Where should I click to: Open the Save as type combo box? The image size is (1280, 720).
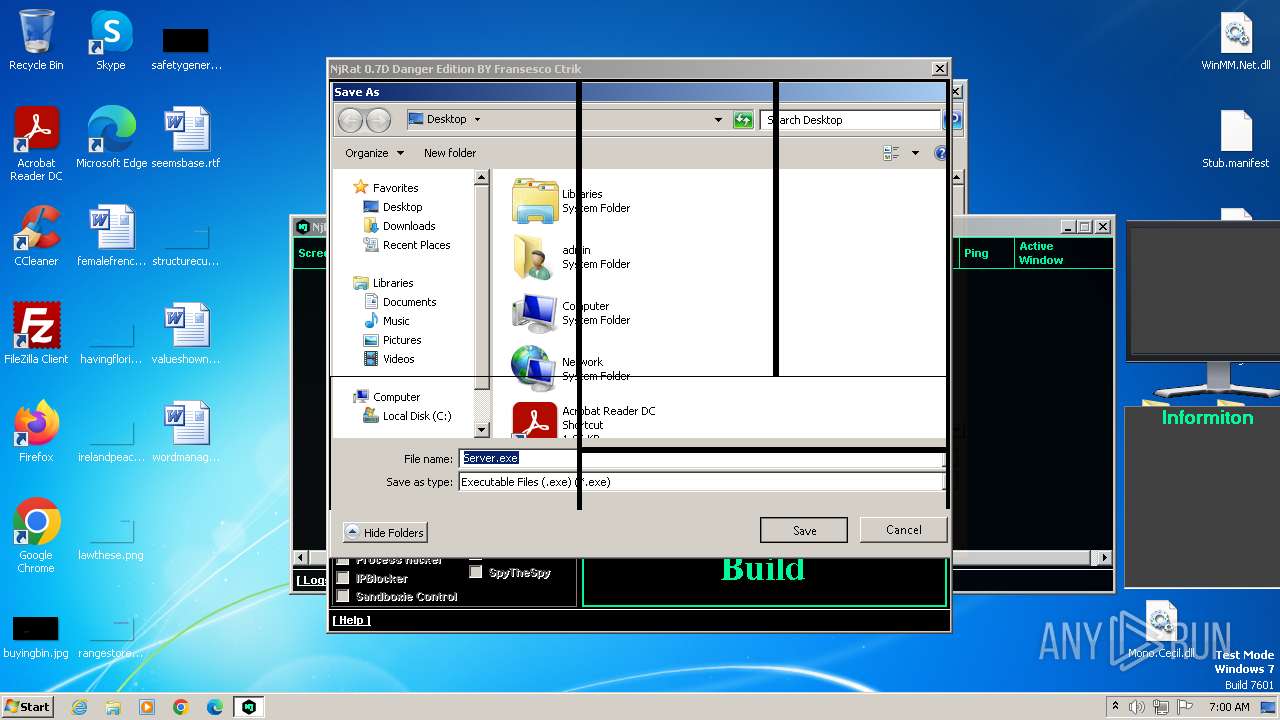[702, 482]
